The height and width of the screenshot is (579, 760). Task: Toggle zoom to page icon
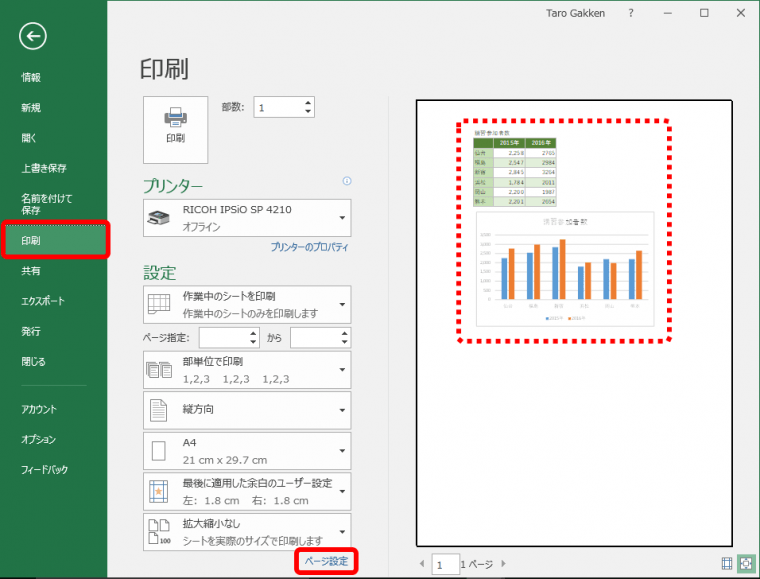[x=746, y=563]
